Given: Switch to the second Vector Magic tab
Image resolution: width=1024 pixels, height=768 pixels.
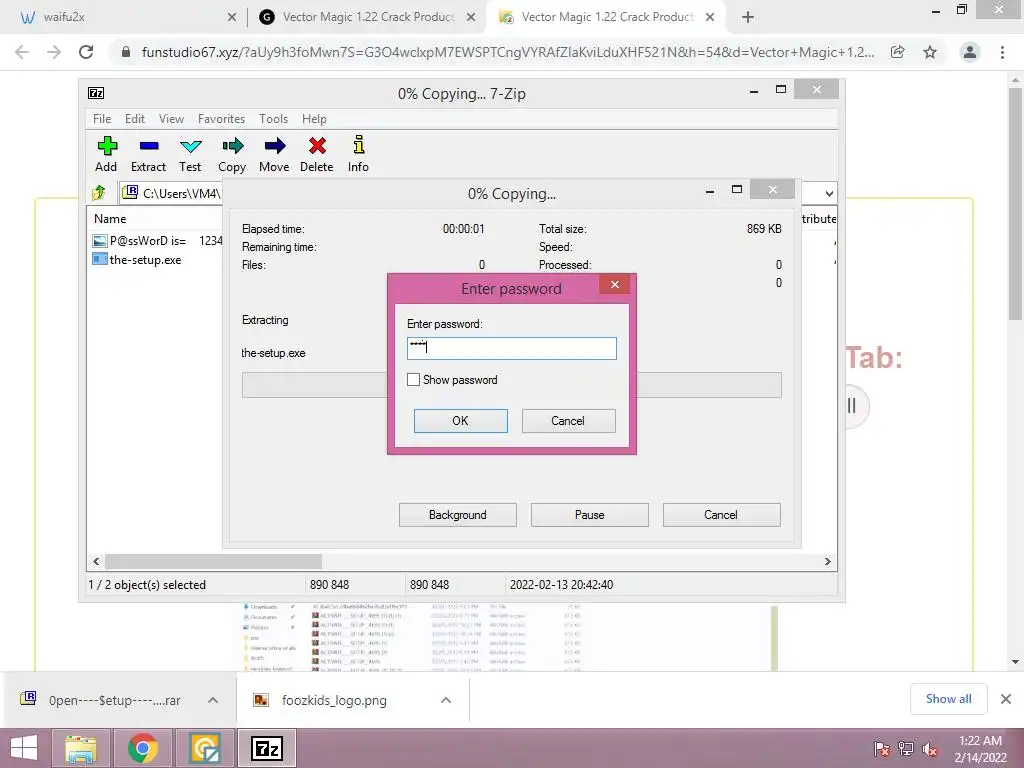Looking at the screenshot, I should pyautogui.click(x=607, y=17).
